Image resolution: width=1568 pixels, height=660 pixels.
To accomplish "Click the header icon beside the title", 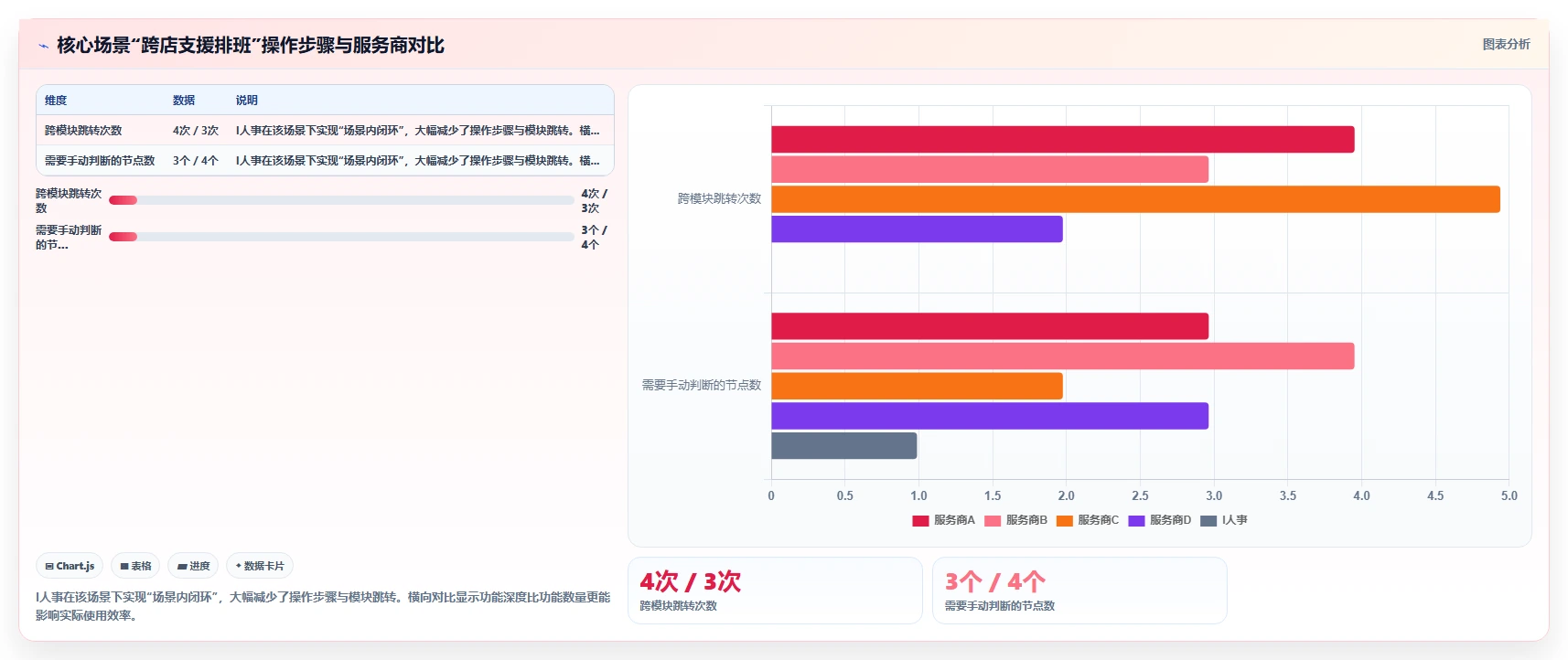I will [x=43, y=46].
